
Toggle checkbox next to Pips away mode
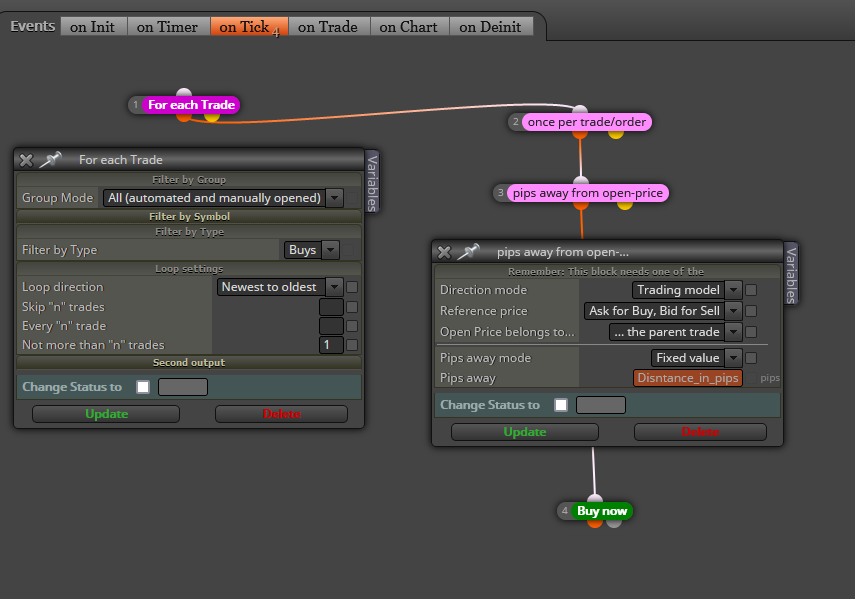751,358
